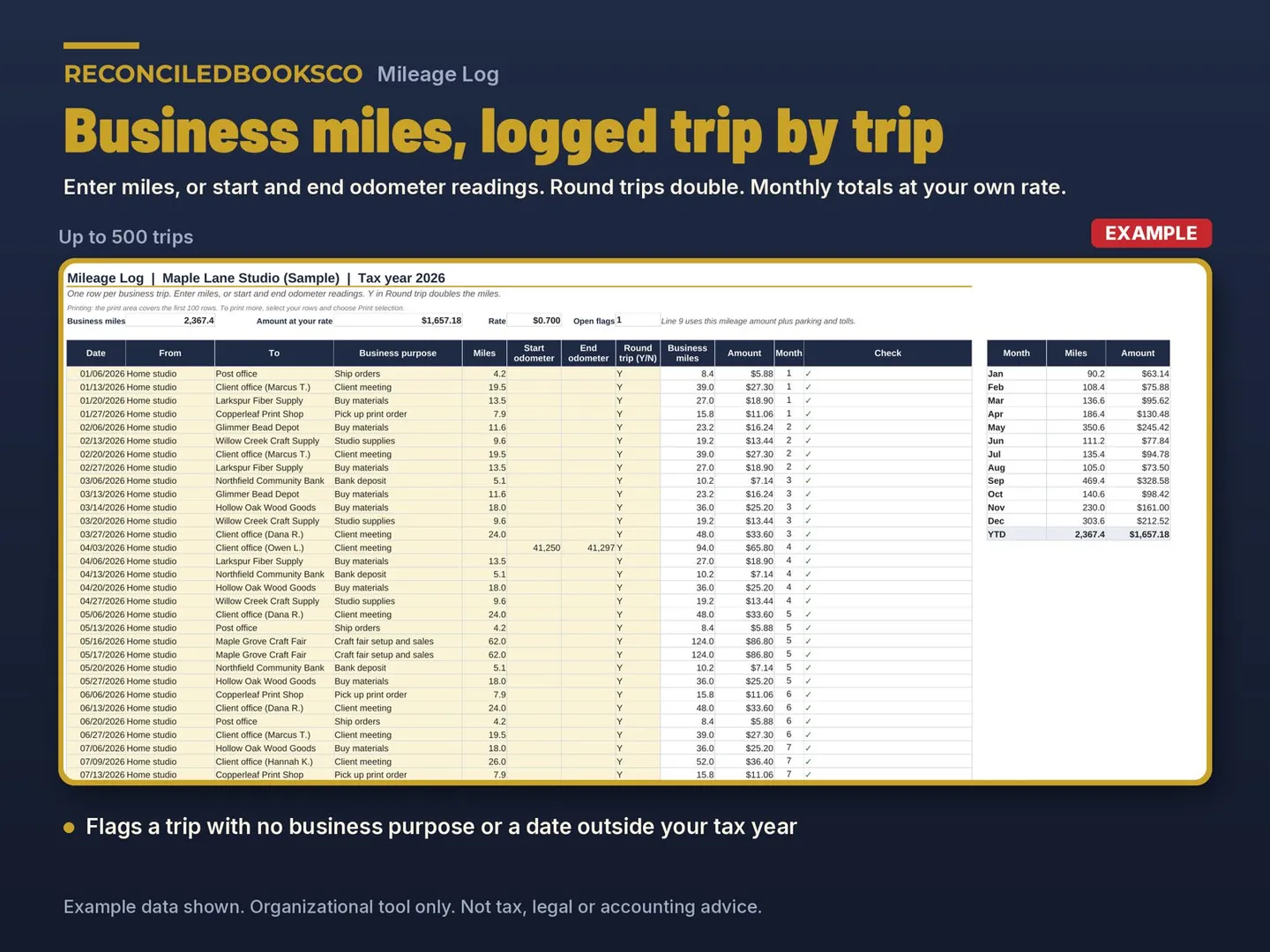
Task: Click the RECONCILEDBOOKSCO brand name
Action: click(x=213, y=74)
